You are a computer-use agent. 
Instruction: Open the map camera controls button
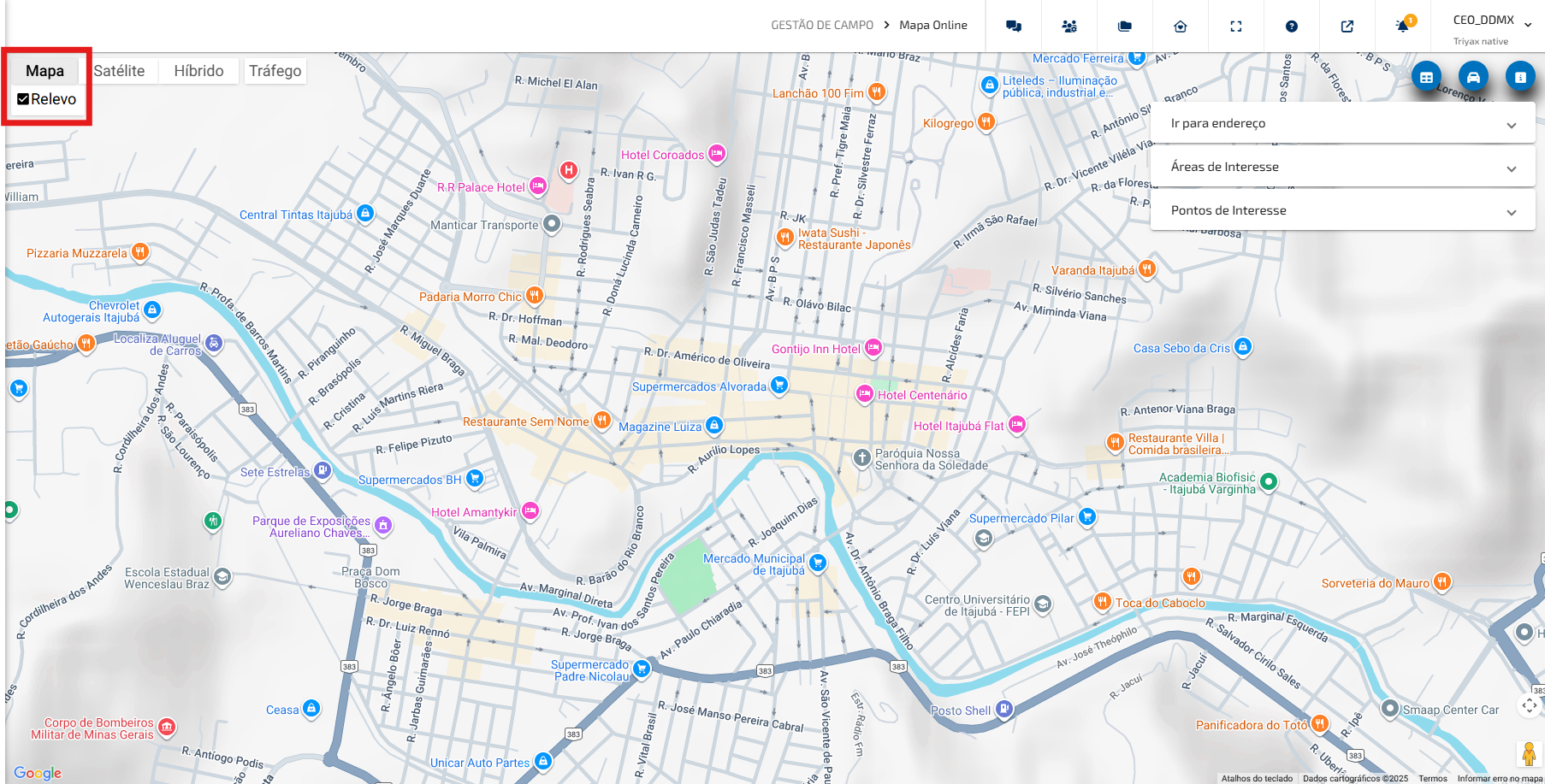pyautogui.click(x=1530, y=705)
